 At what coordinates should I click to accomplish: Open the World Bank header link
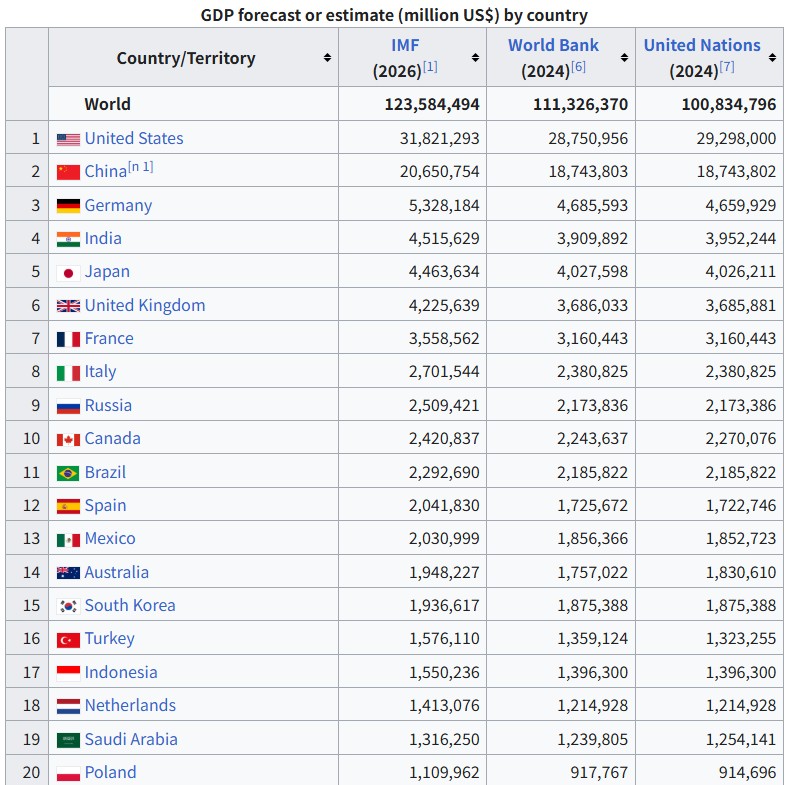pyautogui.click(x=553, y=45)
